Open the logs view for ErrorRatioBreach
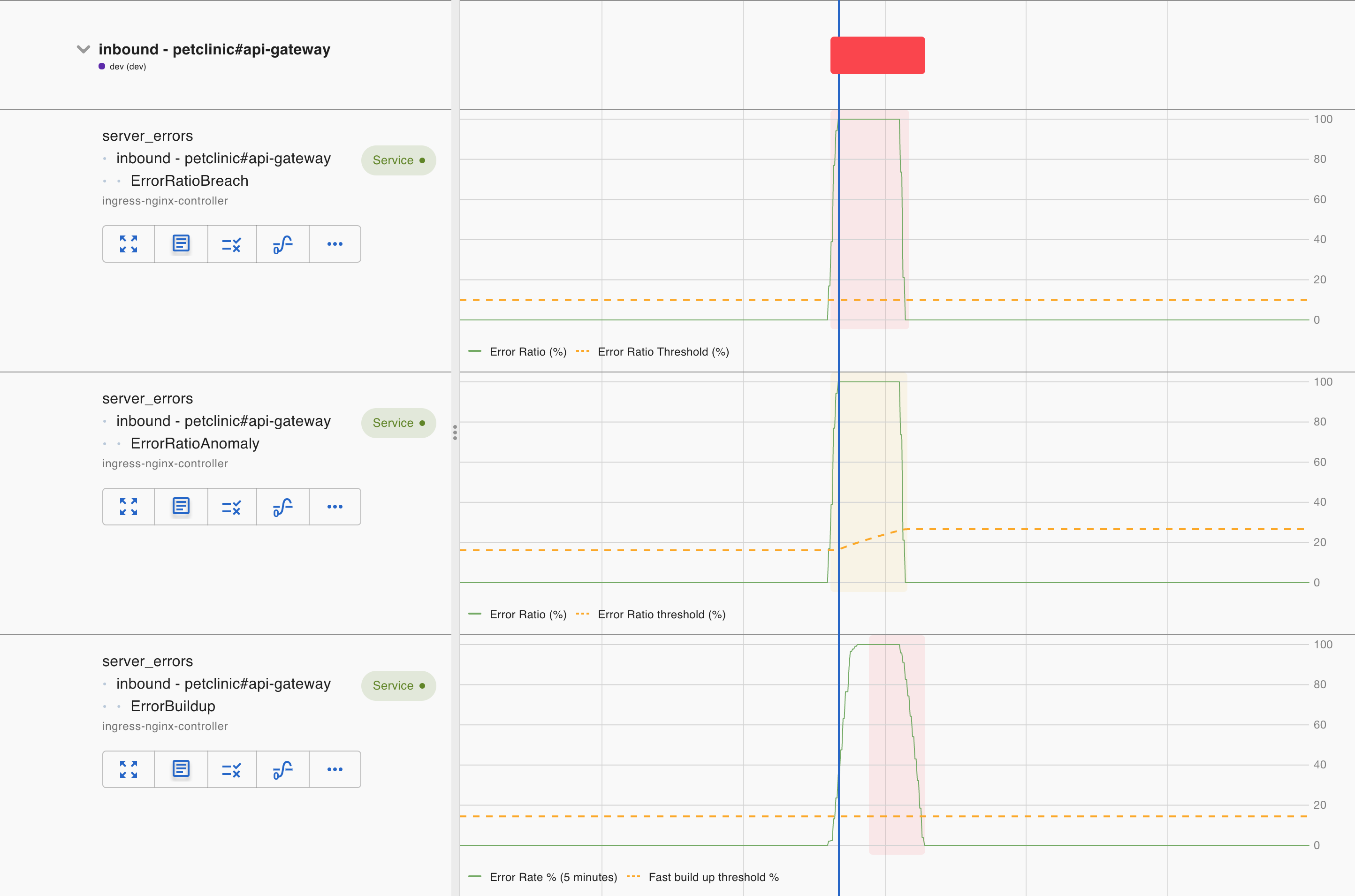Image resolution: width=1355 pixels, height=896 pixels. [180, 244]
